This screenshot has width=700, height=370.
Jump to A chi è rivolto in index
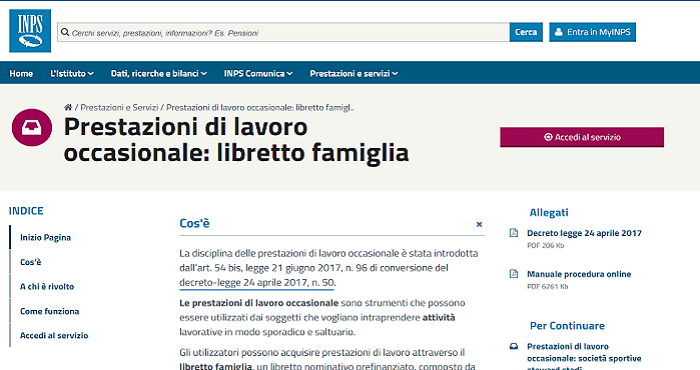tap(47, 287)
